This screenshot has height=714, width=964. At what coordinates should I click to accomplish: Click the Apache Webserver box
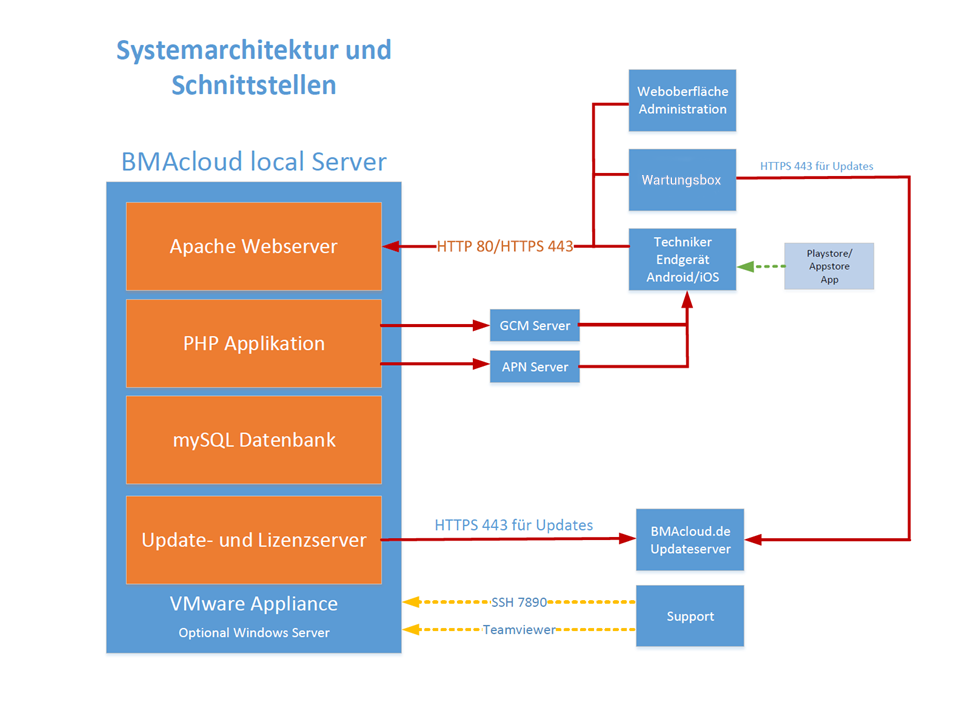tap(253, 246)
